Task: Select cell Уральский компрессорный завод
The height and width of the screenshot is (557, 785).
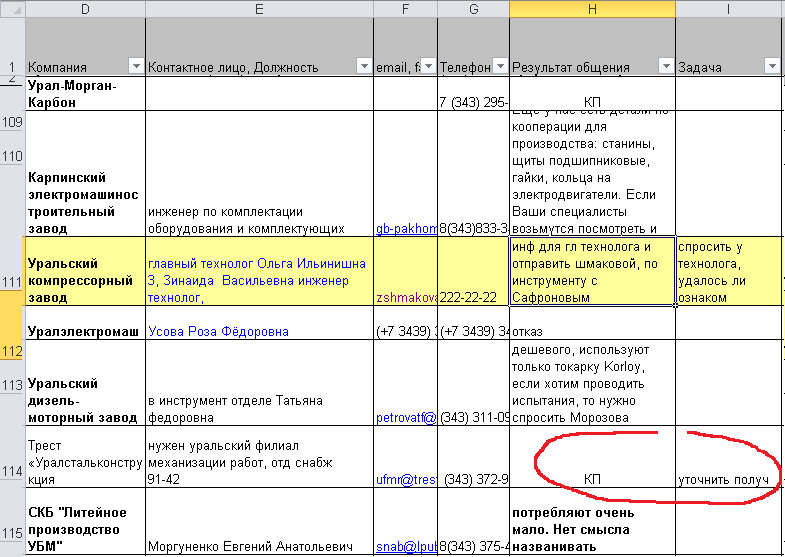Action: (85, 271)
